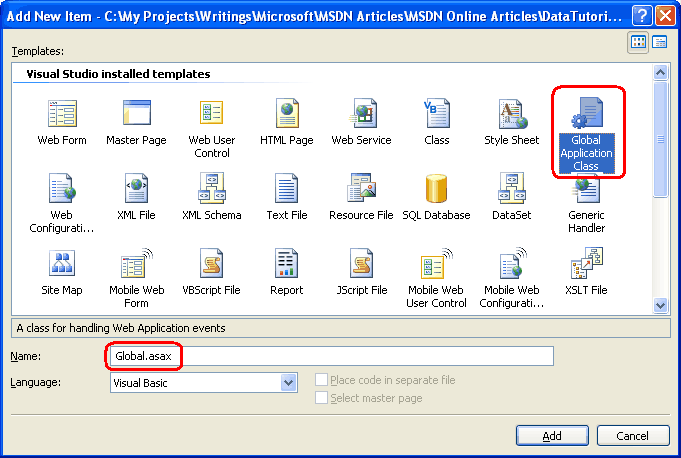Toggle Place code in separate file checkbox

click(321, 380)
